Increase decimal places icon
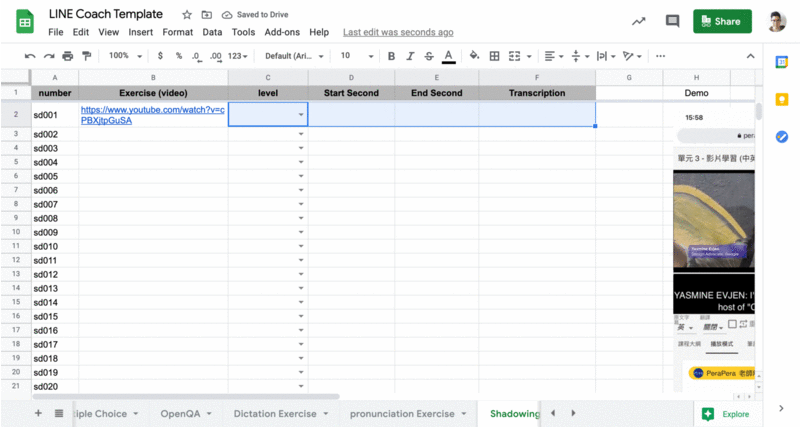The height and width of the screenshot is (427, 800). [216, 56]
